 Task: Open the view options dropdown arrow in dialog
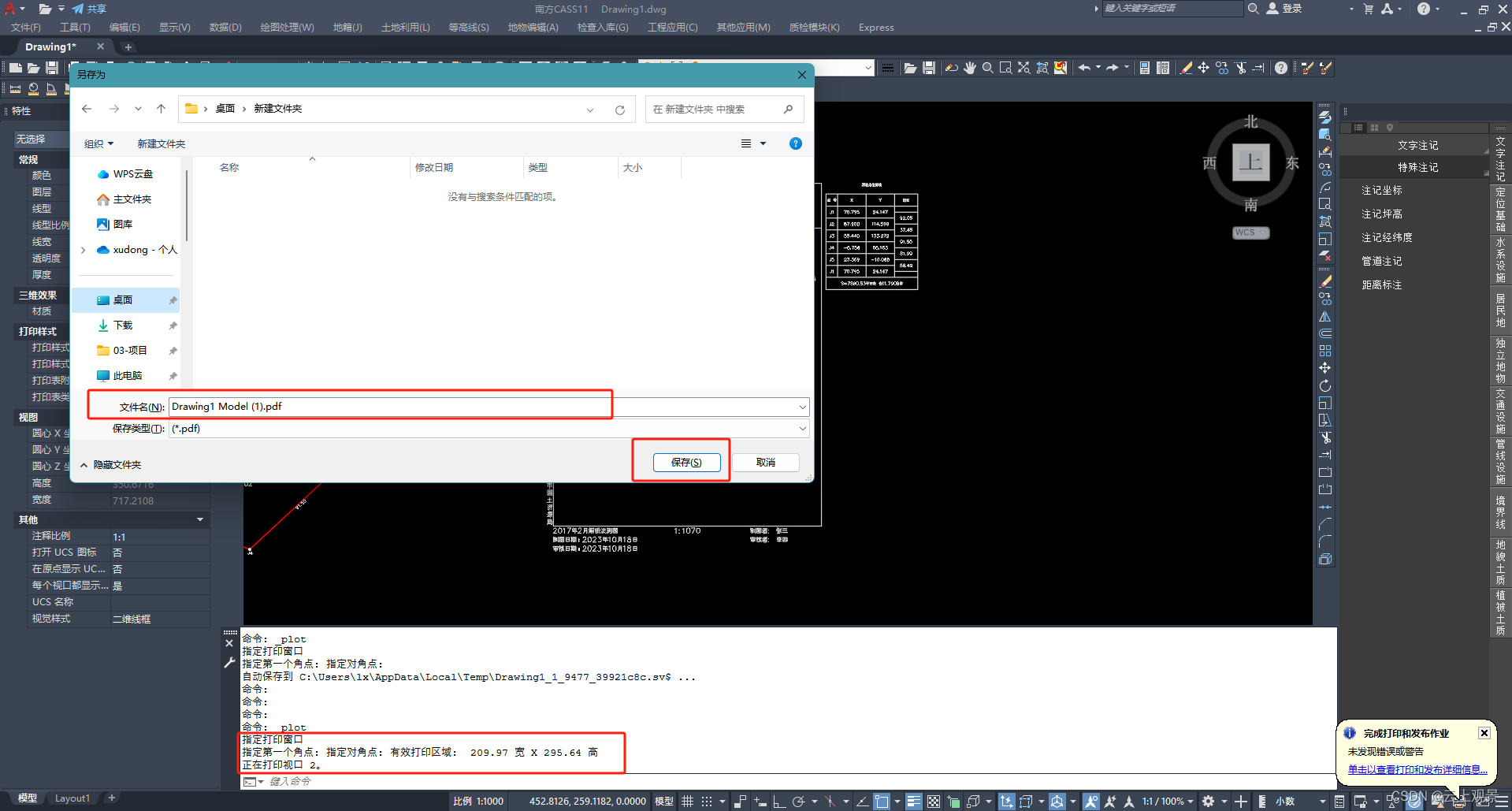pos(763,143)
